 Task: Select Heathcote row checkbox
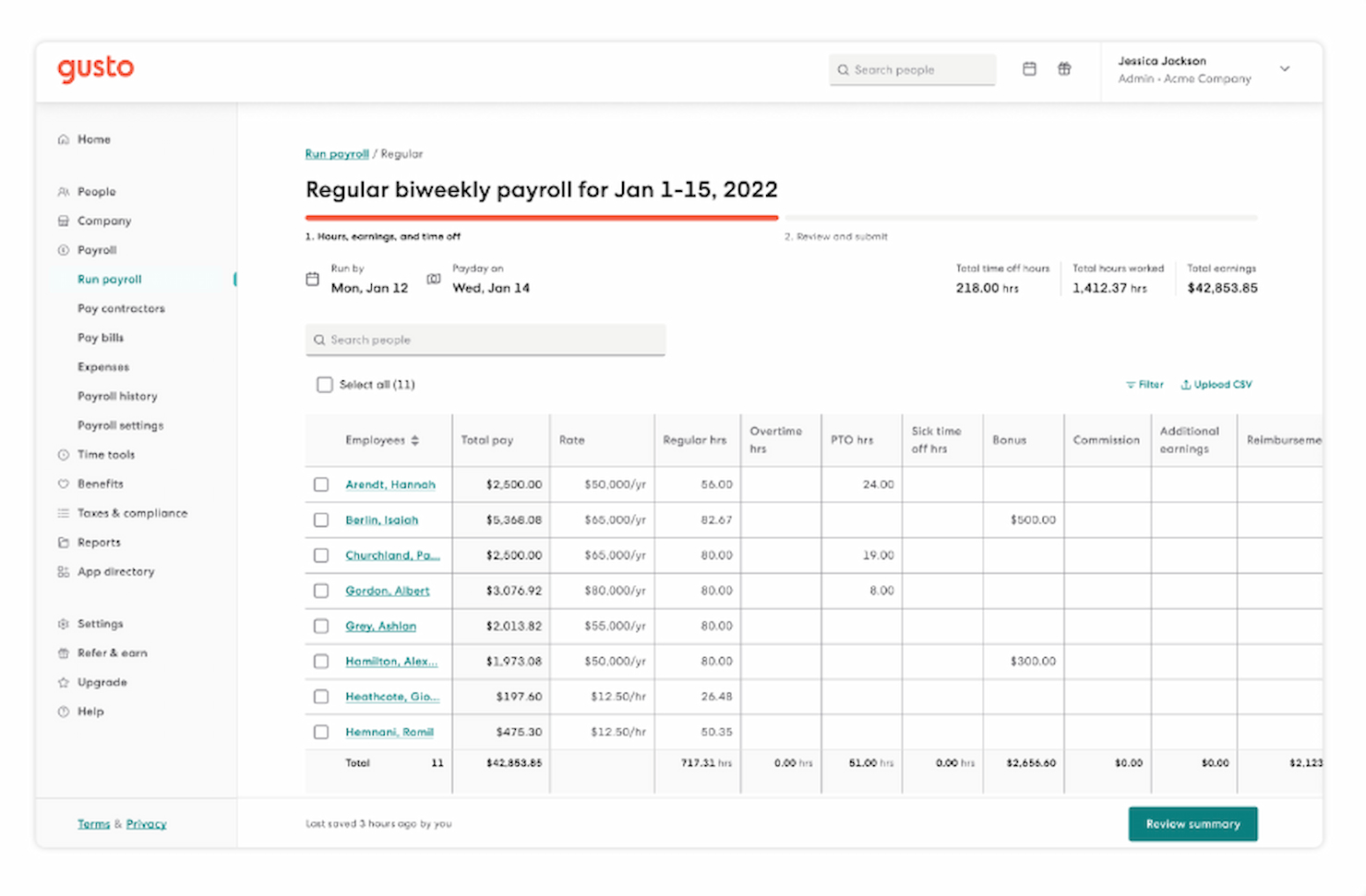321,697
